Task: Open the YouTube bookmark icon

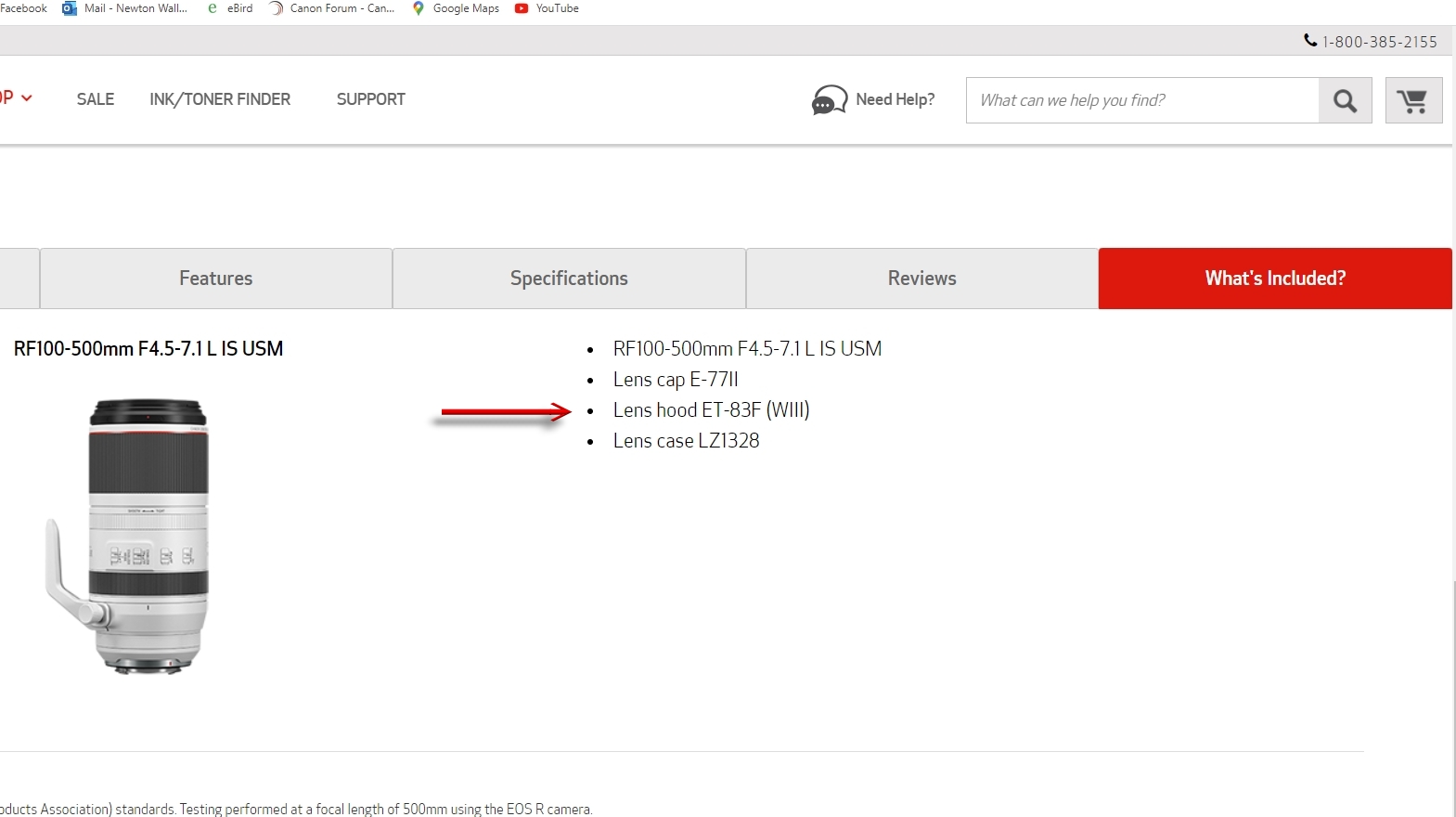Action: tap(522, 8)
